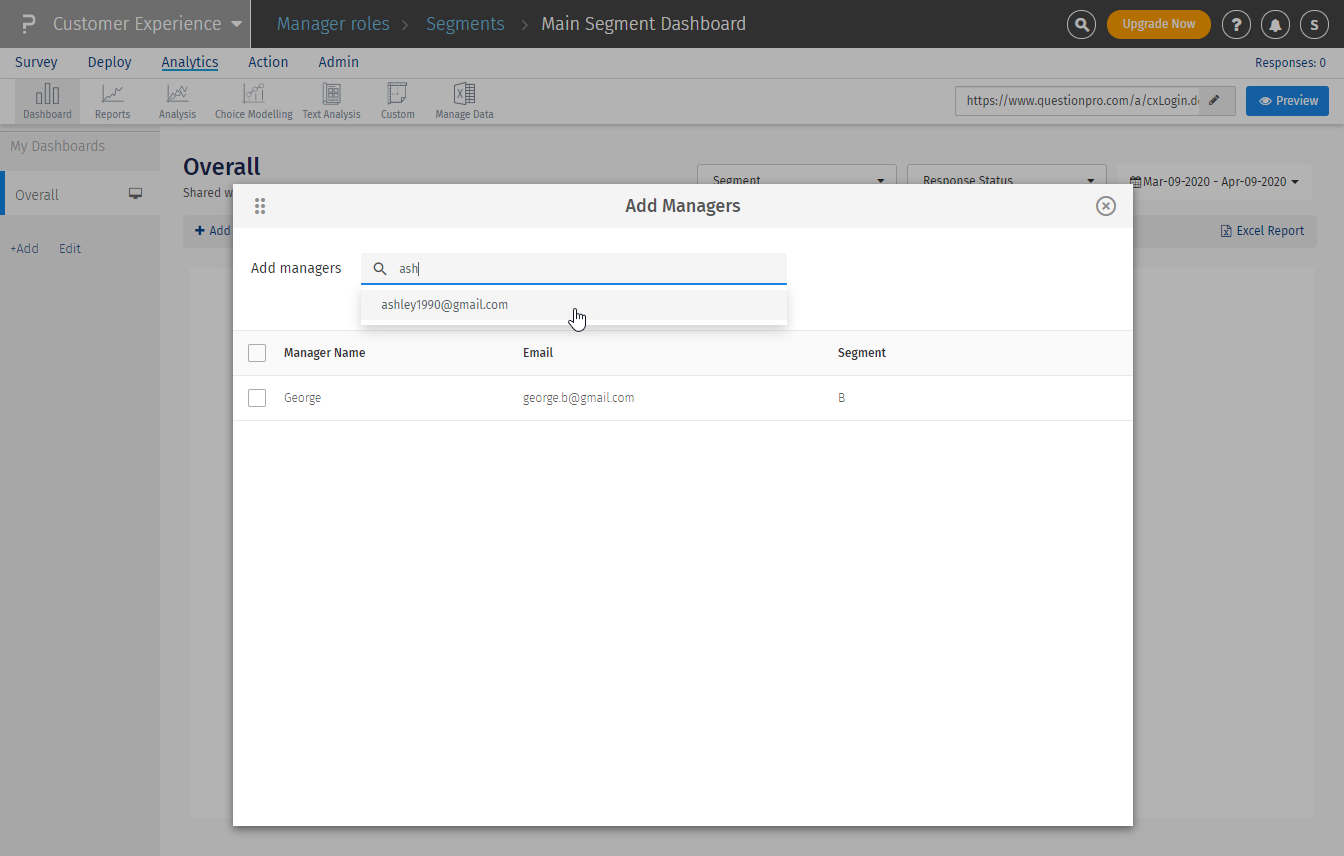
Task: Open segment B link in George's row
Action: 841,398
